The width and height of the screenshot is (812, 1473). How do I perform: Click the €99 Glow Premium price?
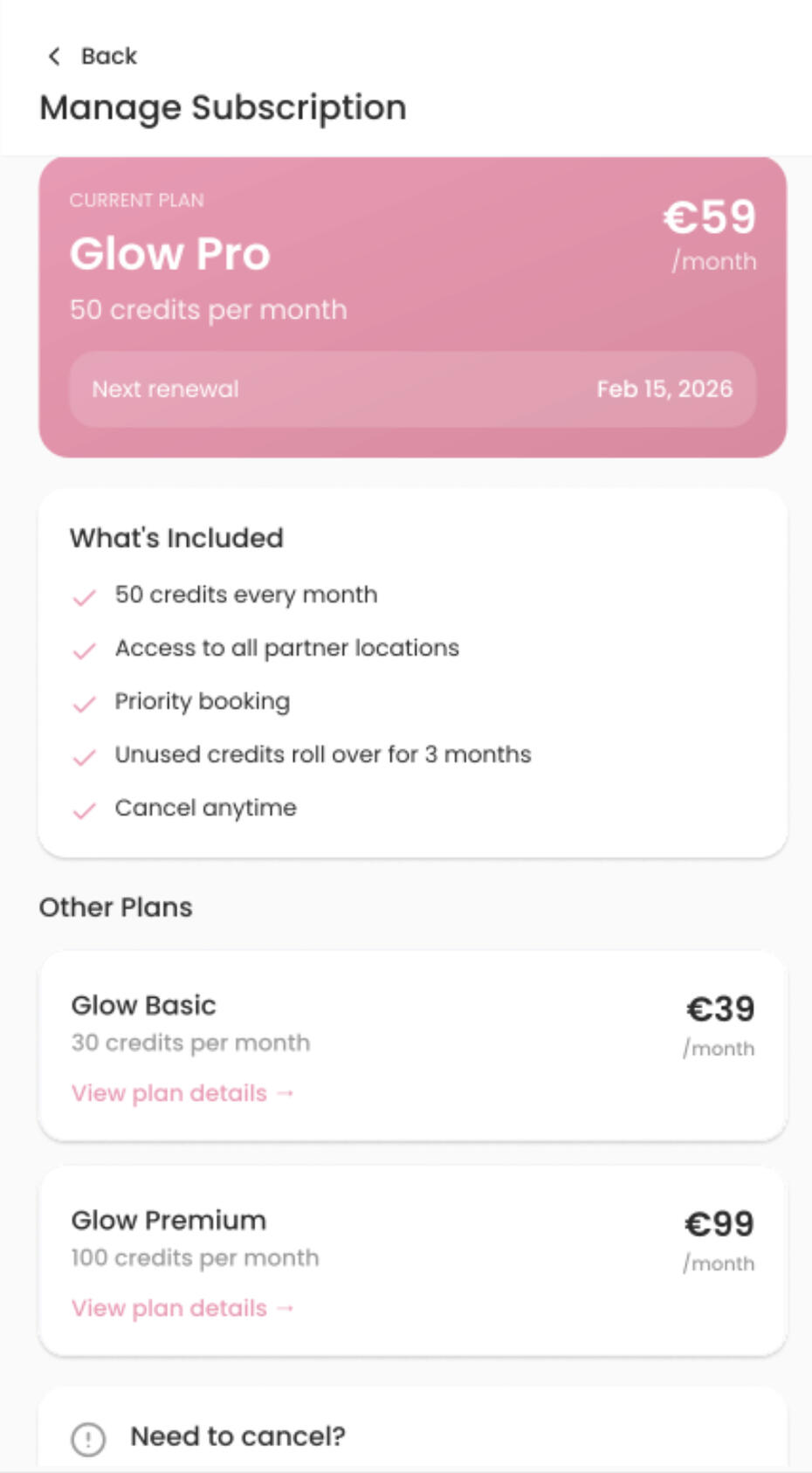click(x=719, y=1224)
